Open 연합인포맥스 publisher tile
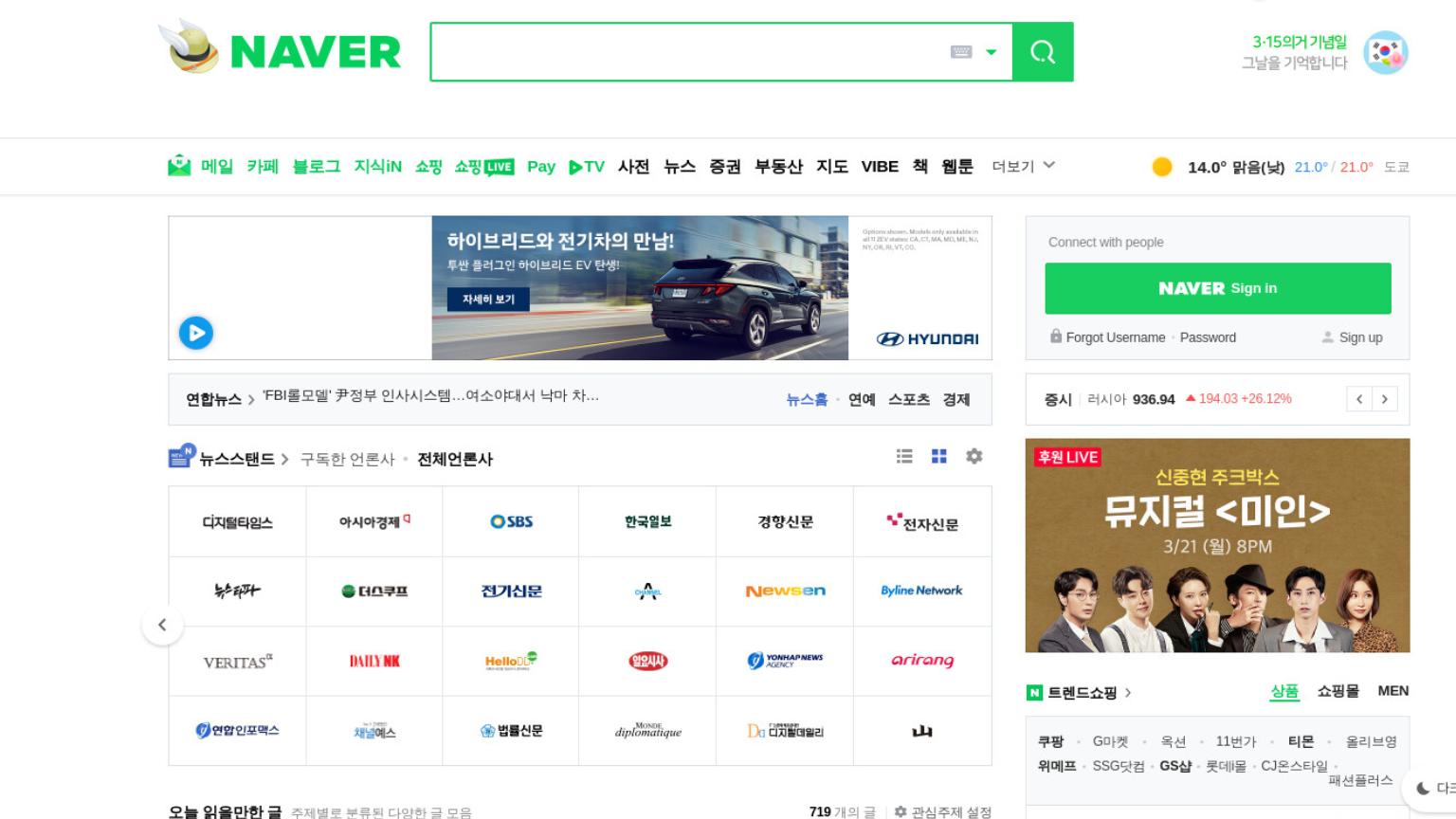1456x819 pixels. pyautogui.click(x=237, y=730)
